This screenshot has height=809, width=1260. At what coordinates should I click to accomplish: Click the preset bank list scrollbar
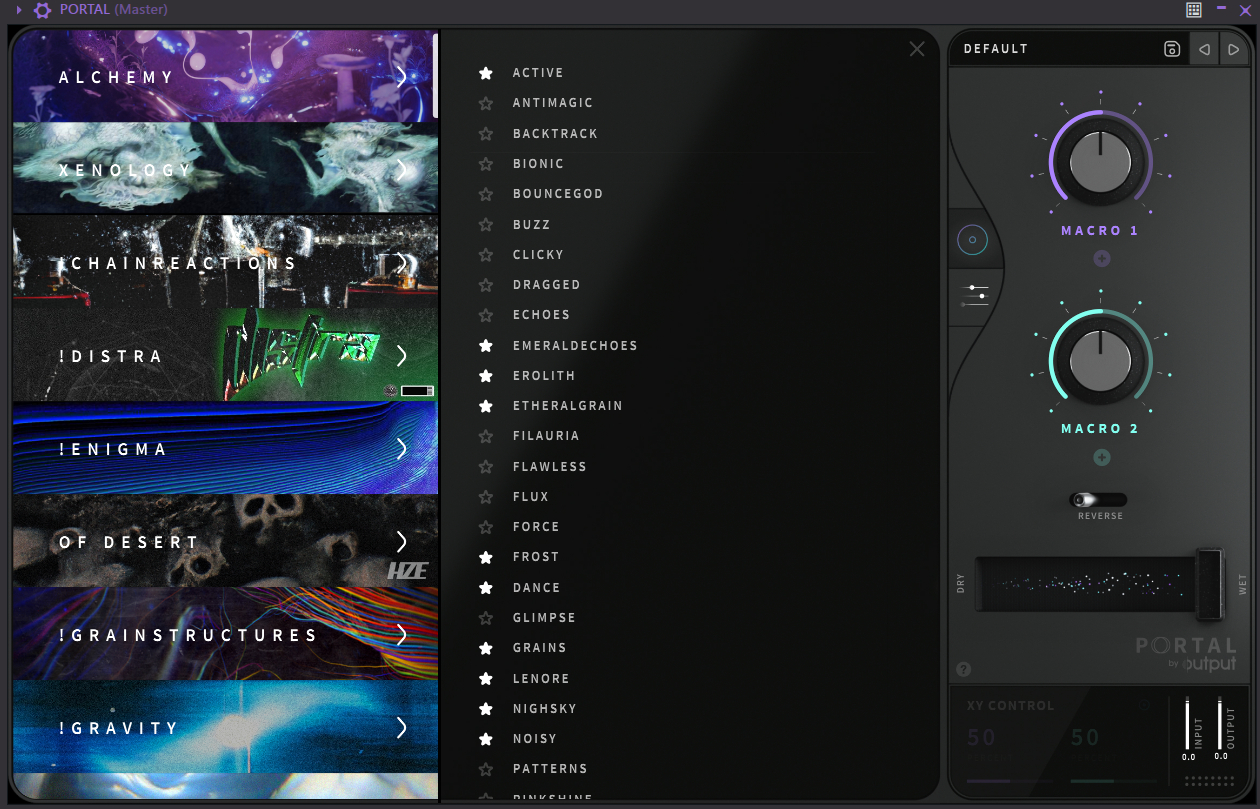point(435,75)
